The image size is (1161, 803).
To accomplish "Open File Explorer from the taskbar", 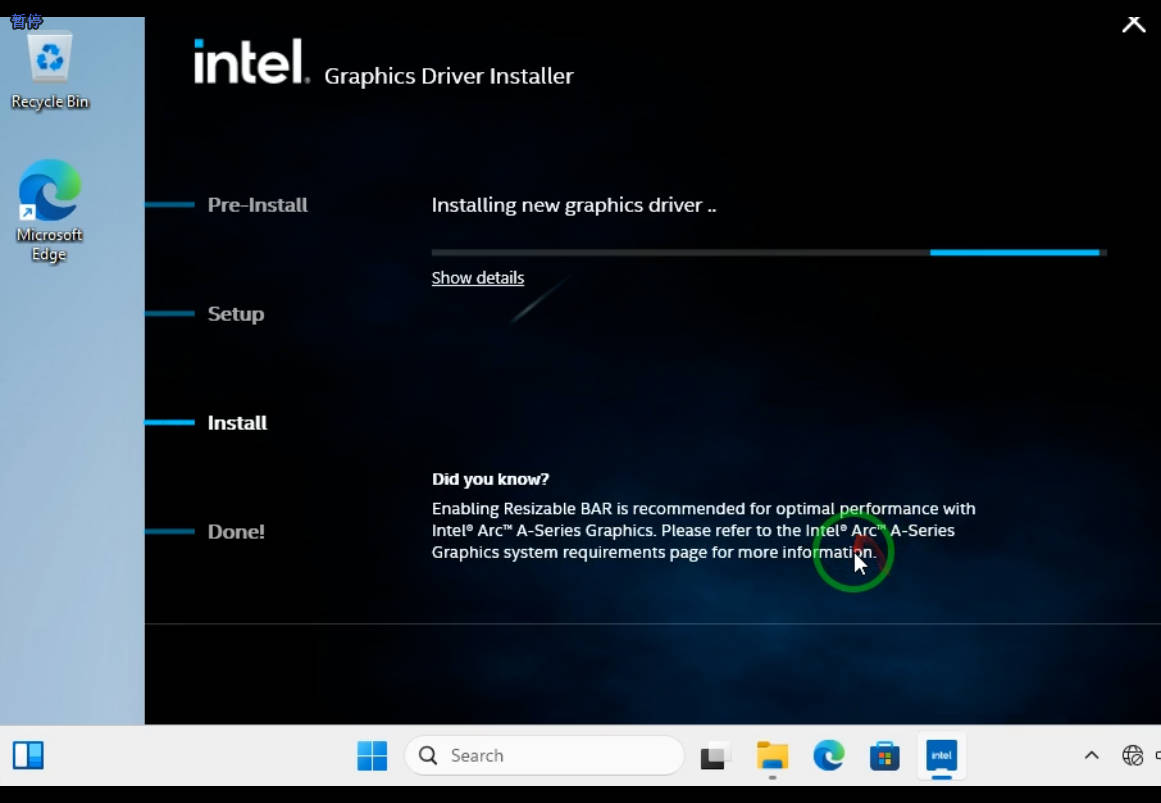I will pyautogui.click(x=772, y=756).
